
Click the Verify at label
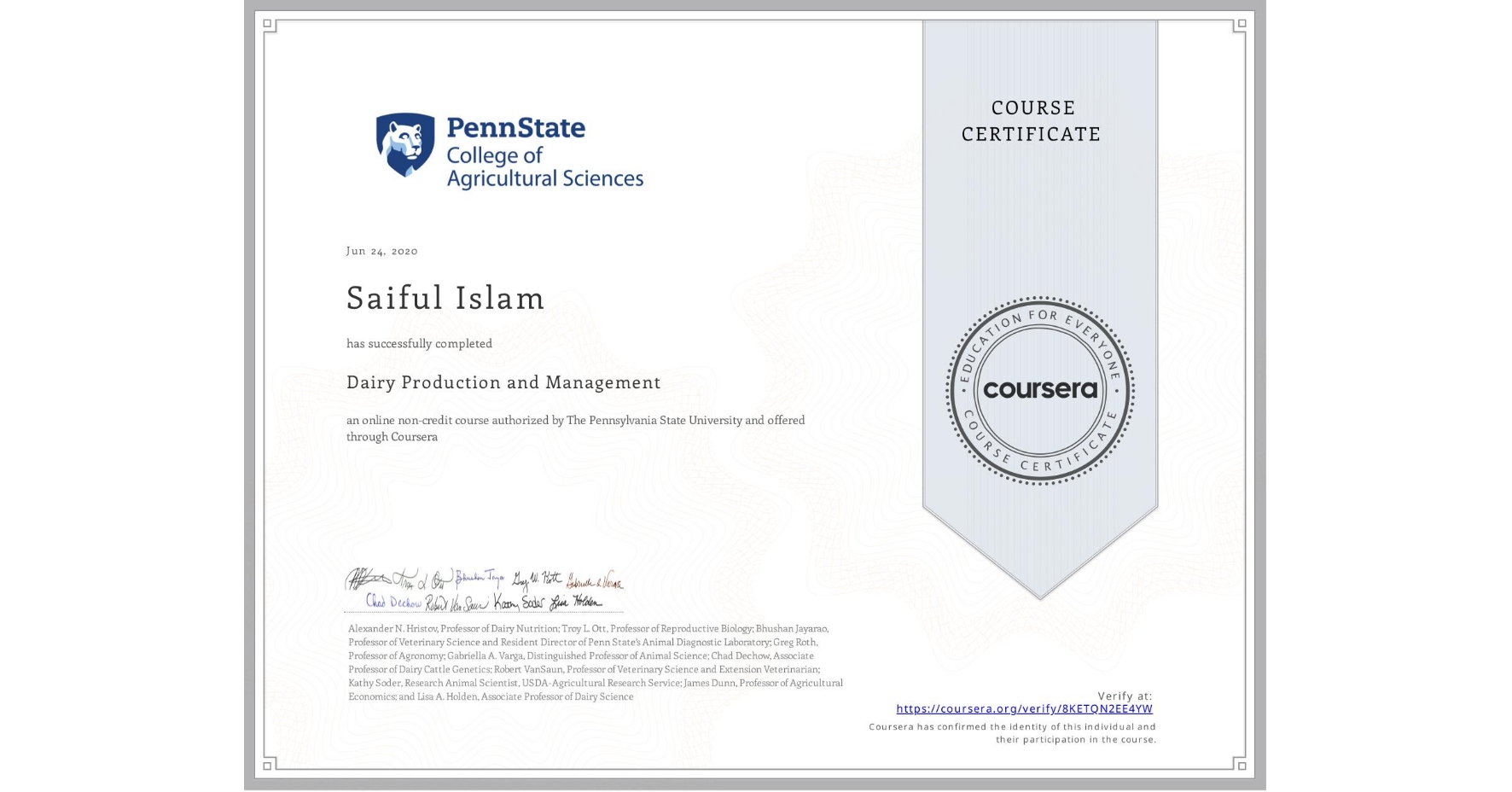click(1126, 696)
